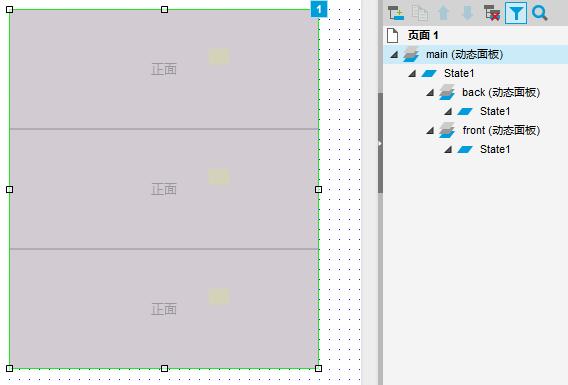The height and width of the screenshot is (385, 568).
Task: Collapse State1 directly under main panel
Action: tap(412, 74)
